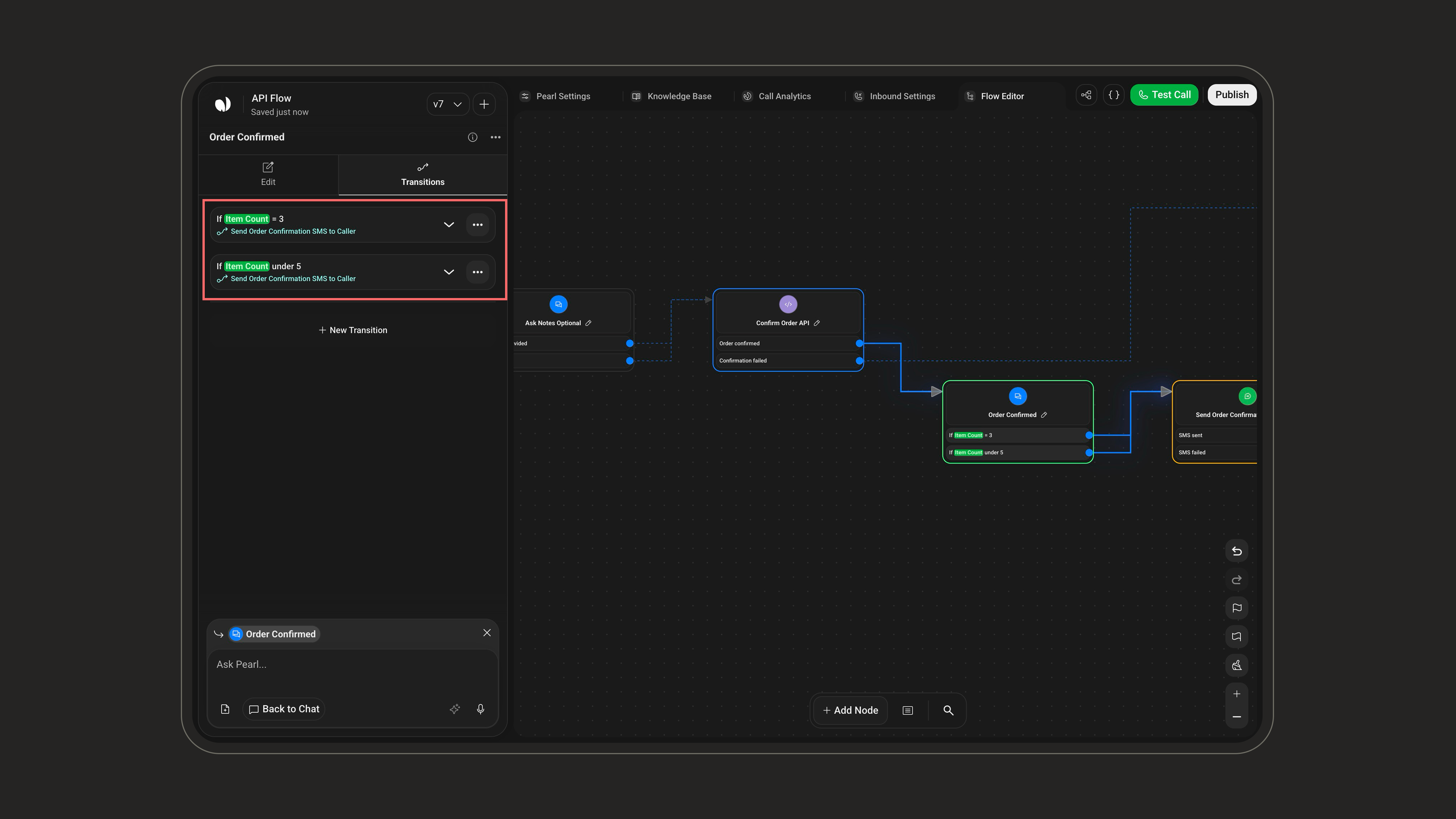
Task: Click 'Confirmation failed' output row
Action: tap(788, 361)
